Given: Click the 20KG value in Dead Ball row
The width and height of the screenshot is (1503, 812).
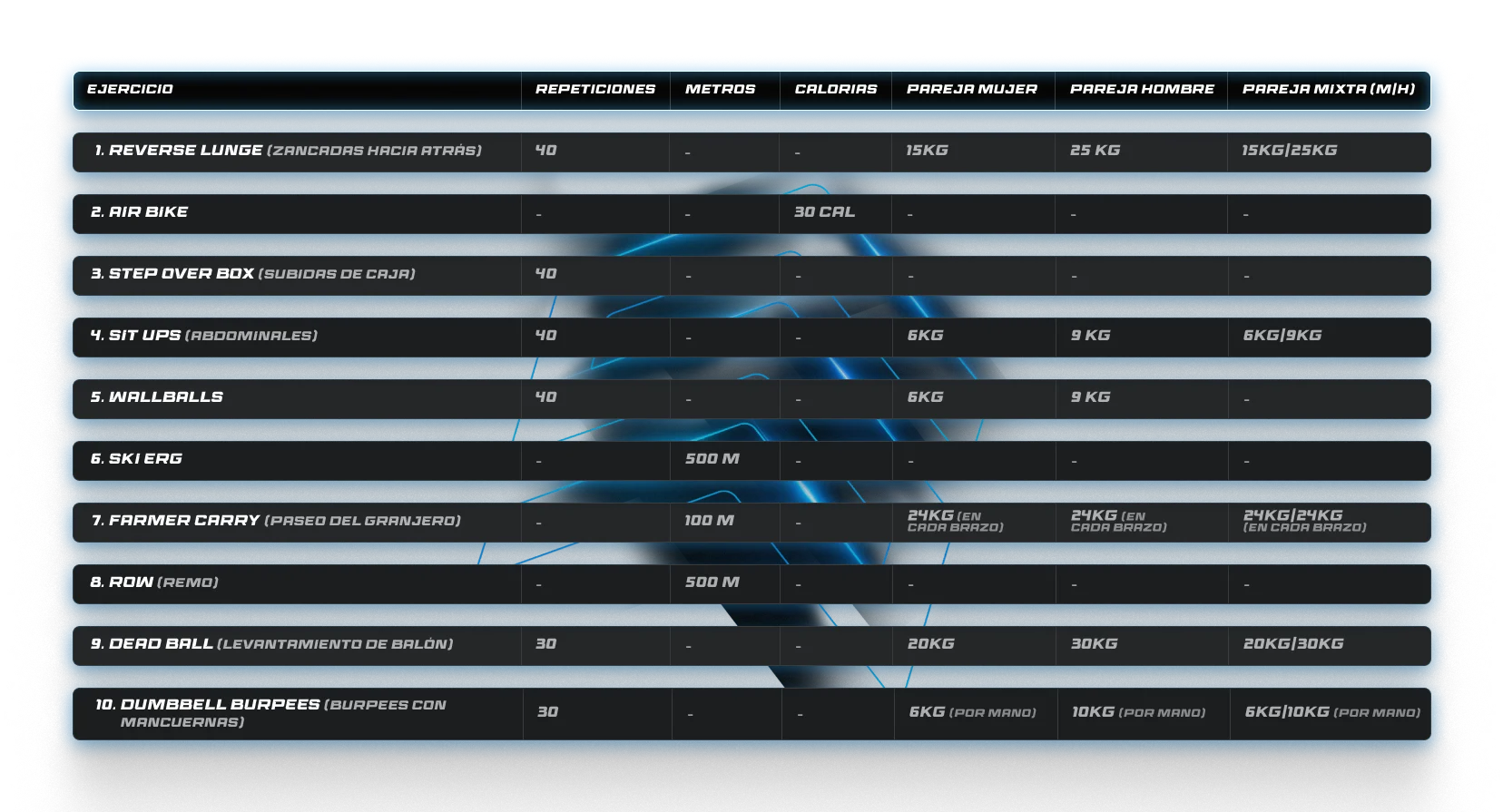Looking at the screenshot, I should [x=930, y=644].
